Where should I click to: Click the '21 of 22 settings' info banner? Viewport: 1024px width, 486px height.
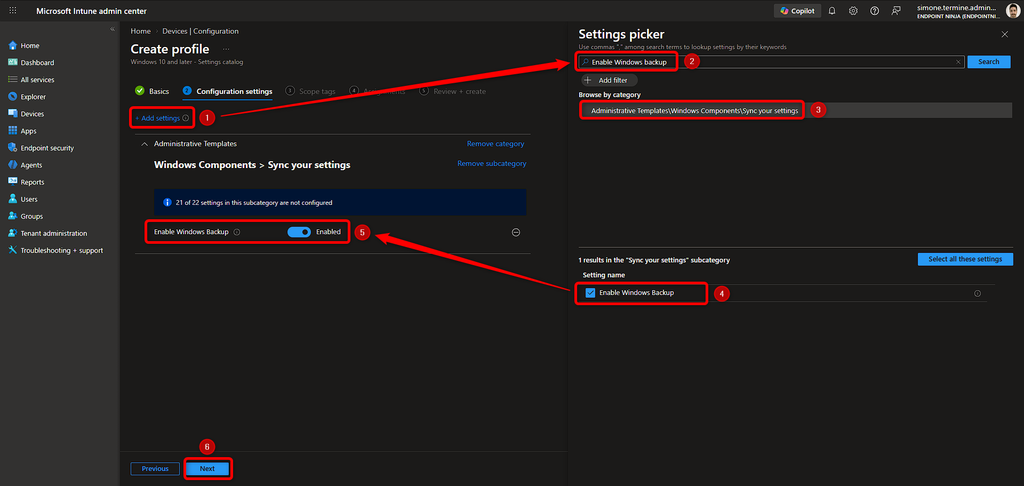(340, 202)
